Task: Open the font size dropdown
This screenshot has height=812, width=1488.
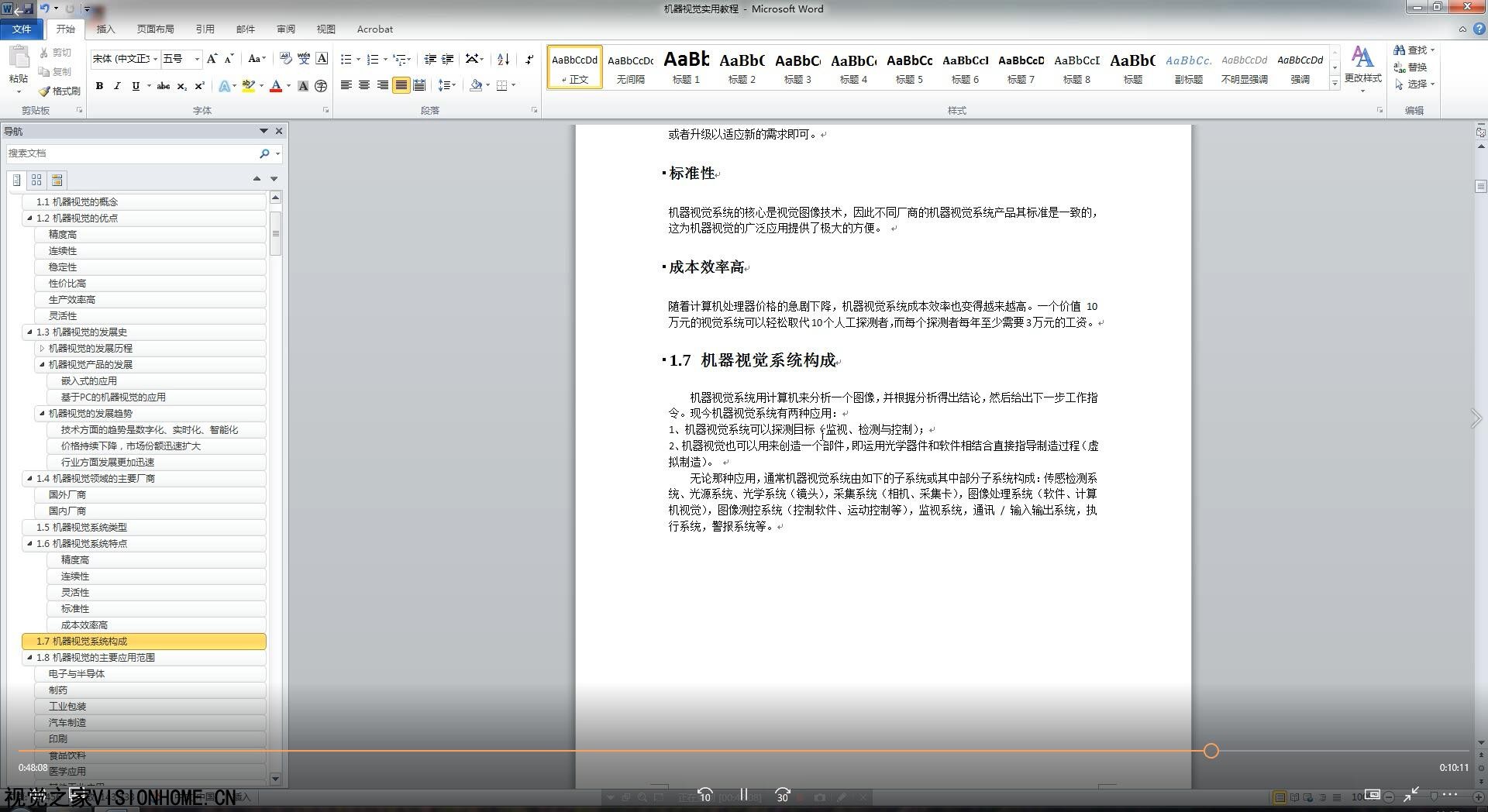Action: coord(197,59)
